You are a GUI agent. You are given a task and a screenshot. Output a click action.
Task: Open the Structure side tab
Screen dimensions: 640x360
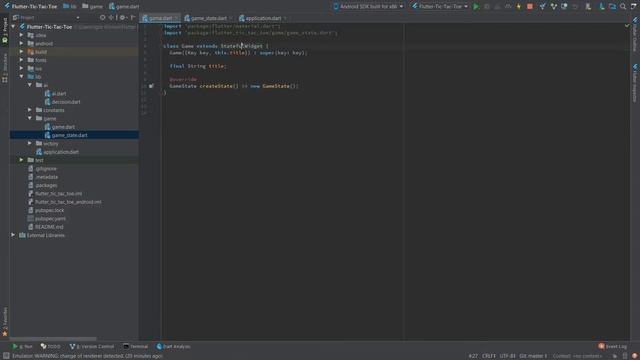pyautogui.click(x=5, y=67)
